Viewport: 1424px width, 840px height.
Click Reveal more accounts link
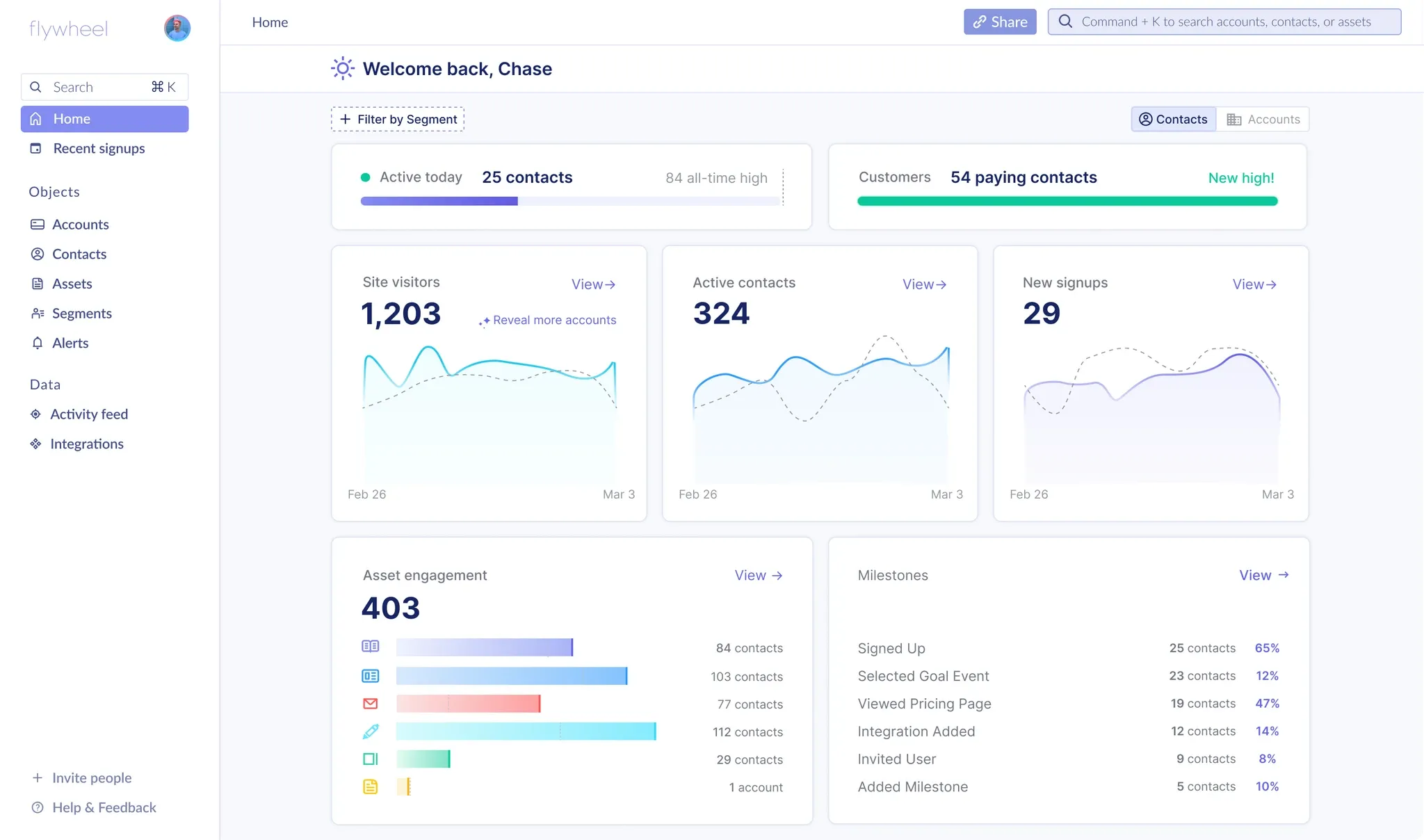pos(548,320)
